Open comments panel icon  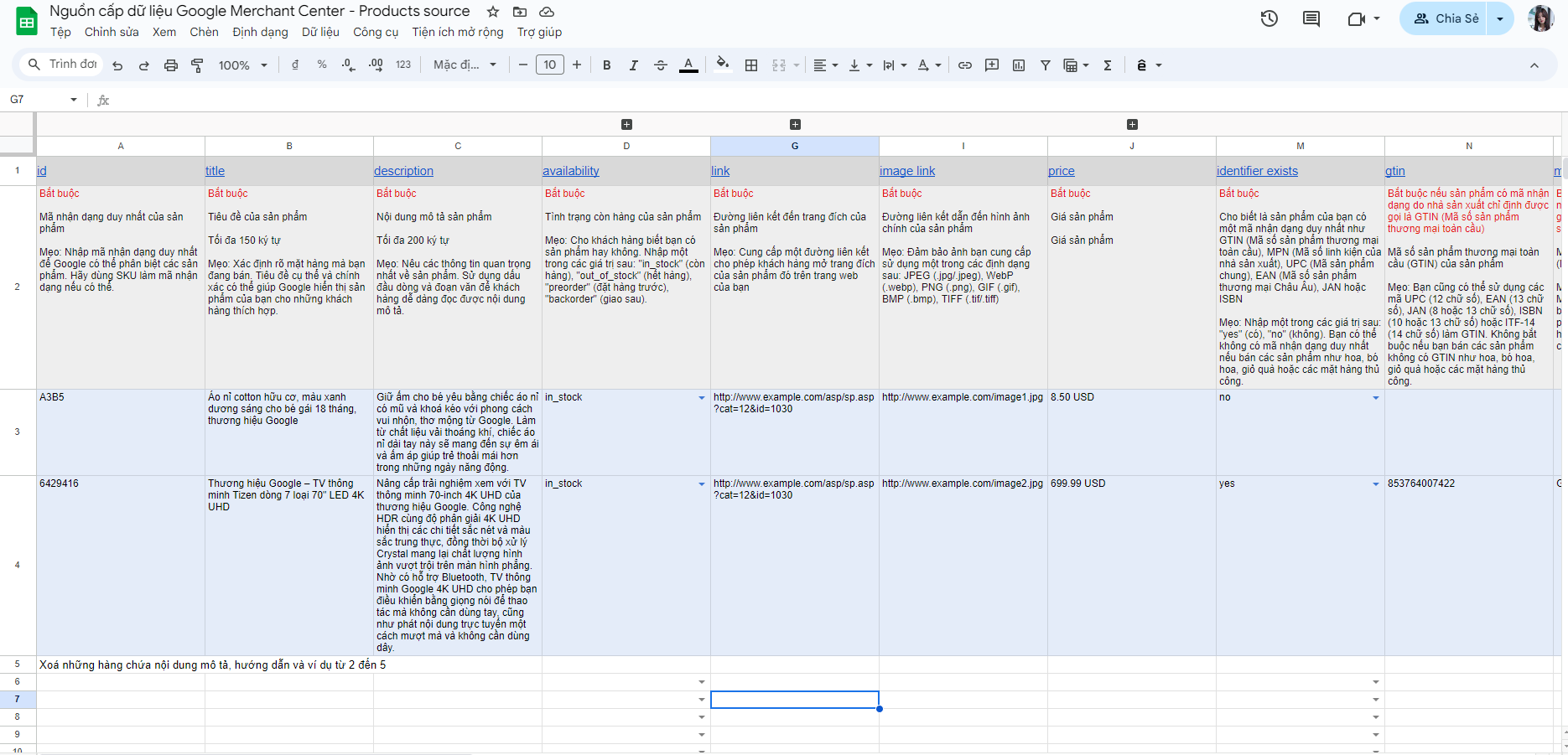click(1311, 18)
